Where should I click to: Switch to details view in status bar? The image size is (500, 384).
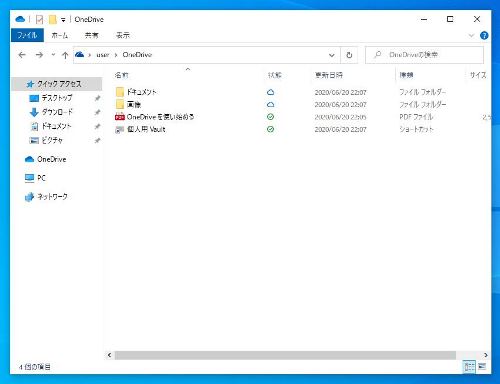[x=469, y=367]
